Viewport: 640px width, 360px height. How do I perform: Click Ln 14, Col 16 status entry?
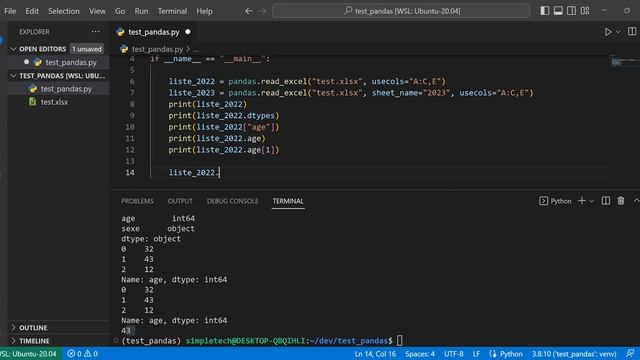click(375, 353)
